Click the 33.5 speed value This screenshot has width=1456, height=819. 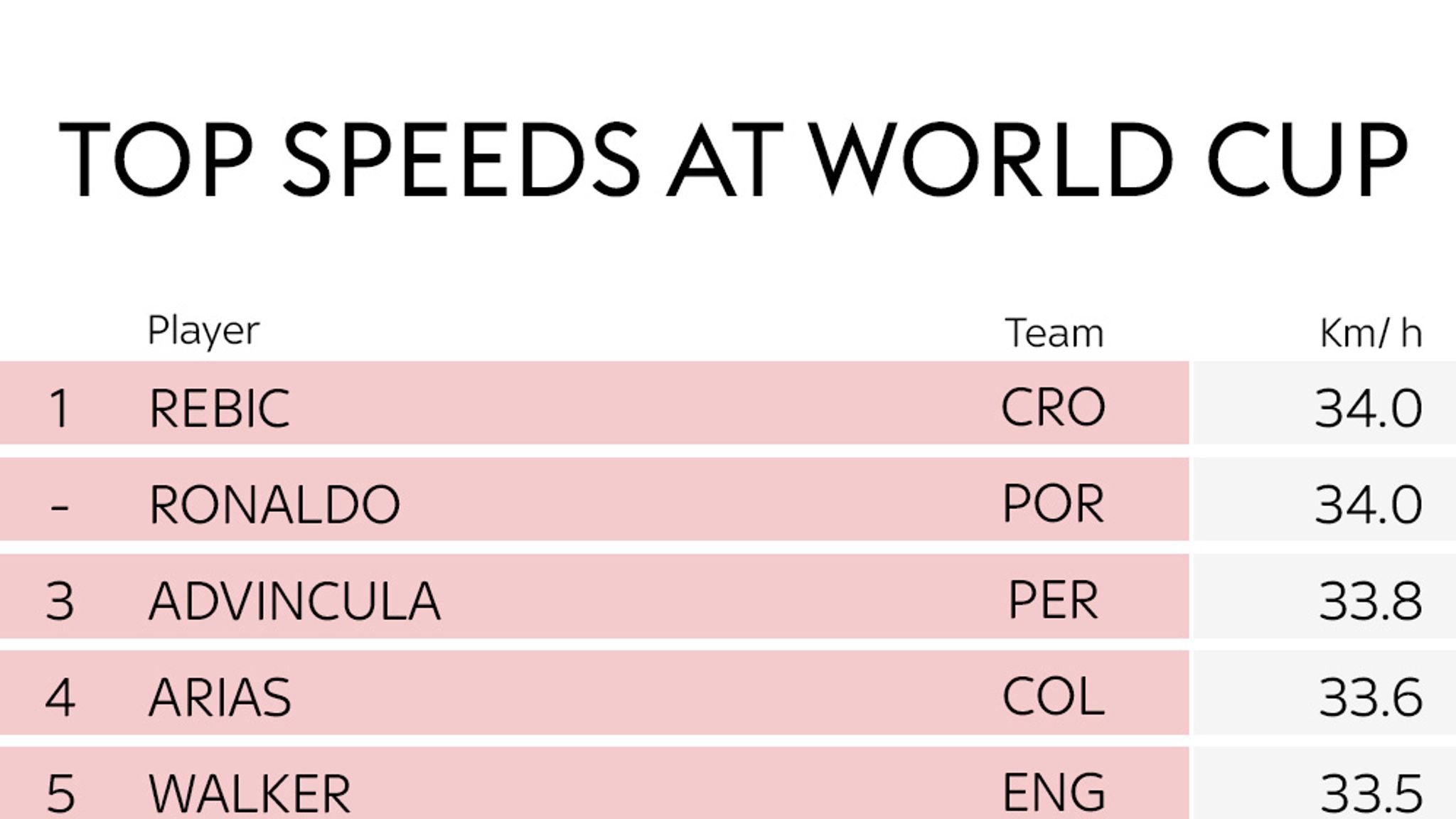[x=1371, y=793]
